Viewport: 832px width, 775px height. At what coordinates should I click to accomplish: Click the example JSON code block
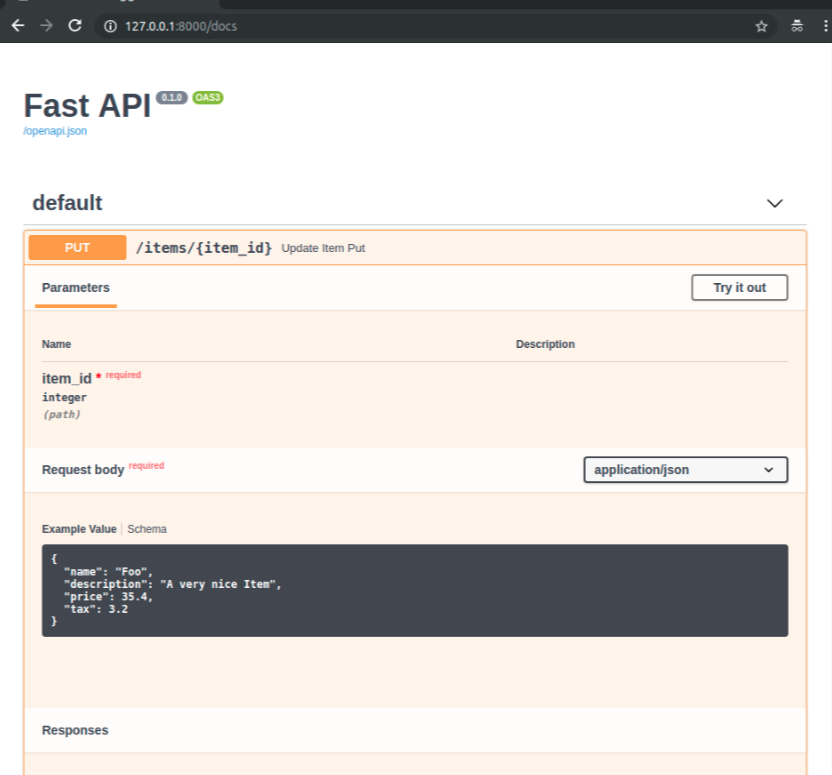(x=415, y=590)
